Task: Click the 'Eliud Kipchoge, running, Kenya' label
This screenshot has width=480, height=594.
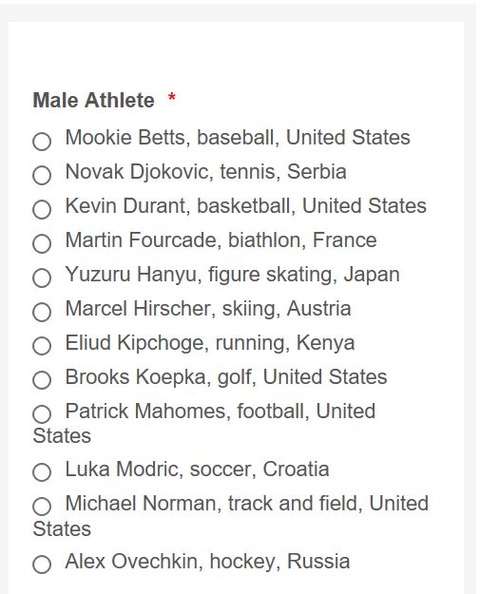Action: 210,343
